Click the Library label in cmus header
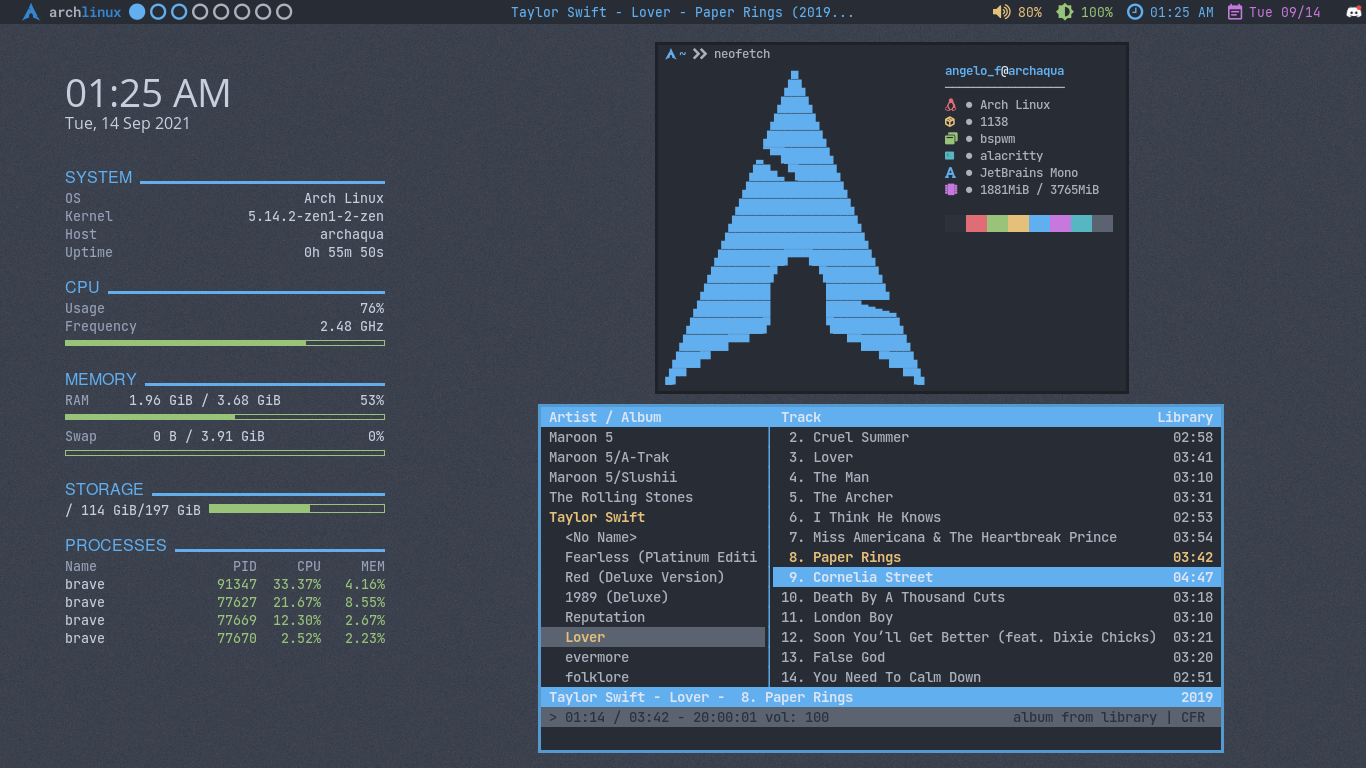Image resolution: width=1366 pixels, height=768 pixels. pos(1185,417)
